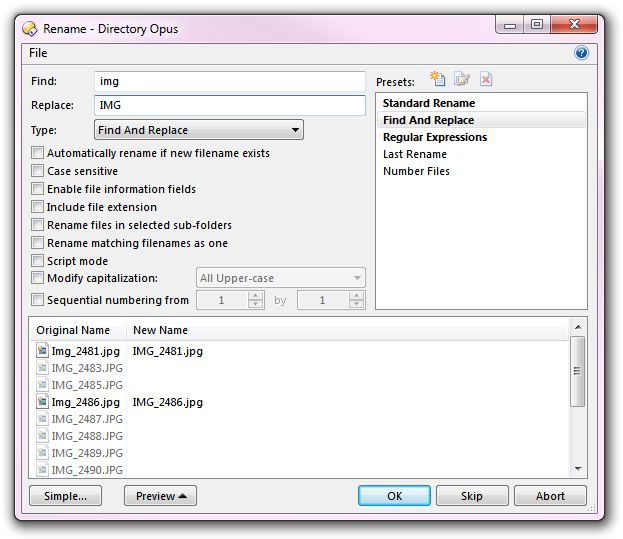Click the delete preset icon
The width and height of the screenshot is (623, 539).
tap(486, 79)
